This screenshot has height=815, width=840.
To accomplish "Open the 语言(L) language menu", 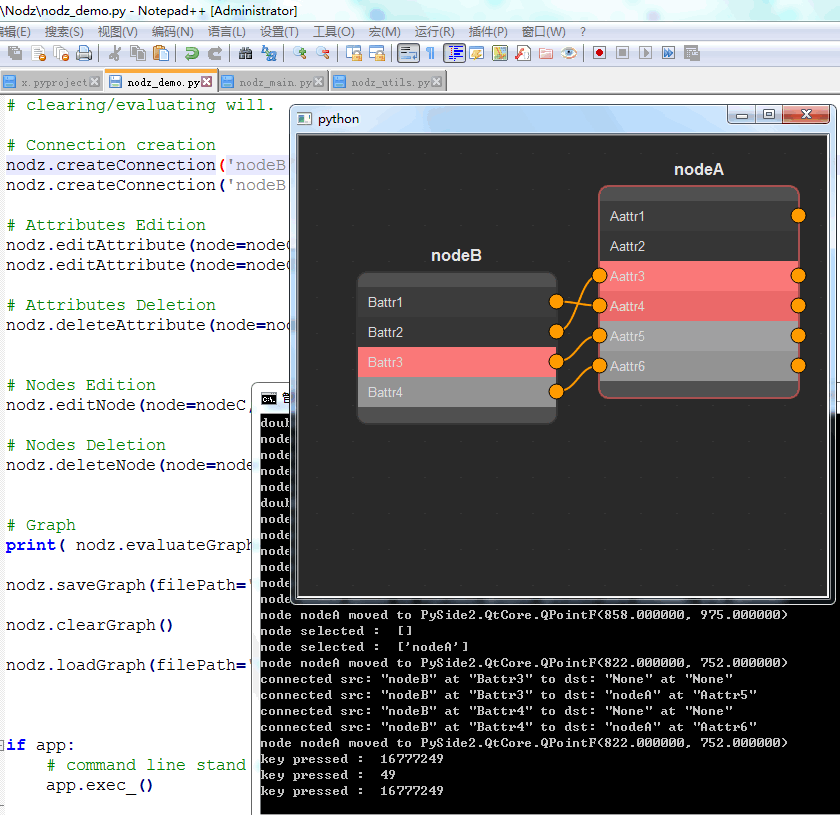I will point(227,32).
